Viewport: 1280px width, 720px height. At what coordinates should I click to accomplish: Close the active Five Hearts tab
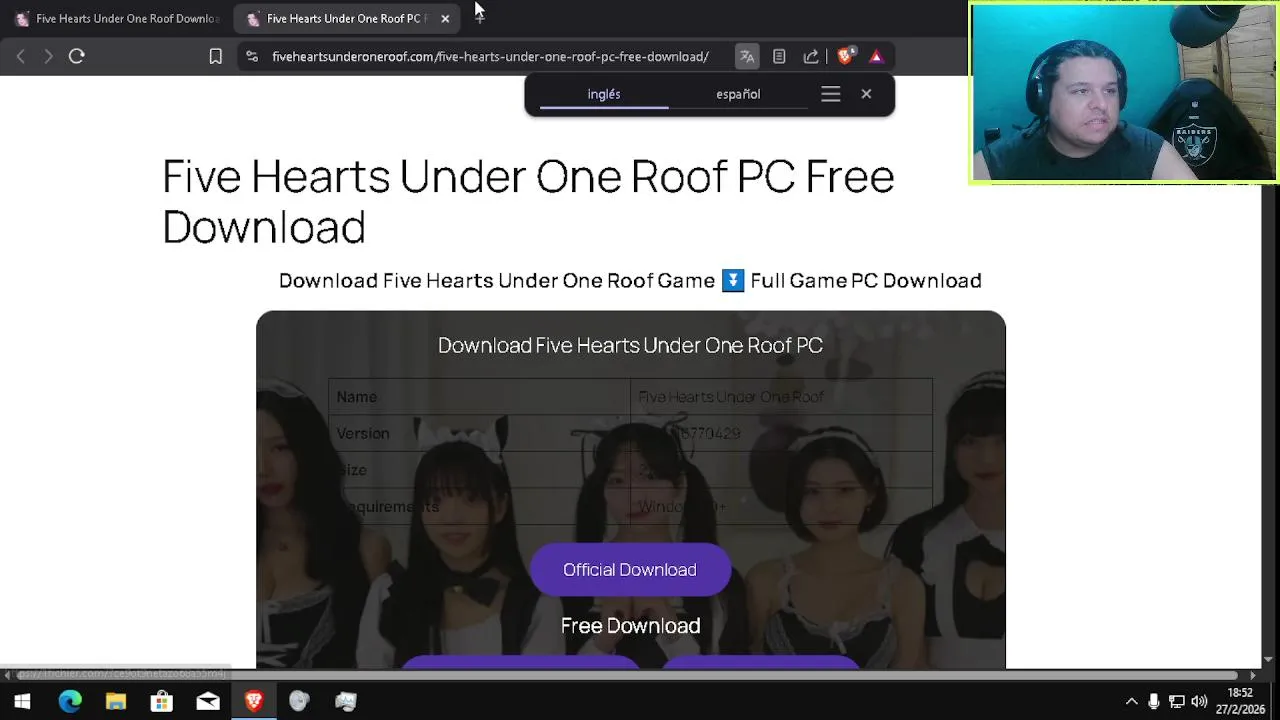coord(445,18)
